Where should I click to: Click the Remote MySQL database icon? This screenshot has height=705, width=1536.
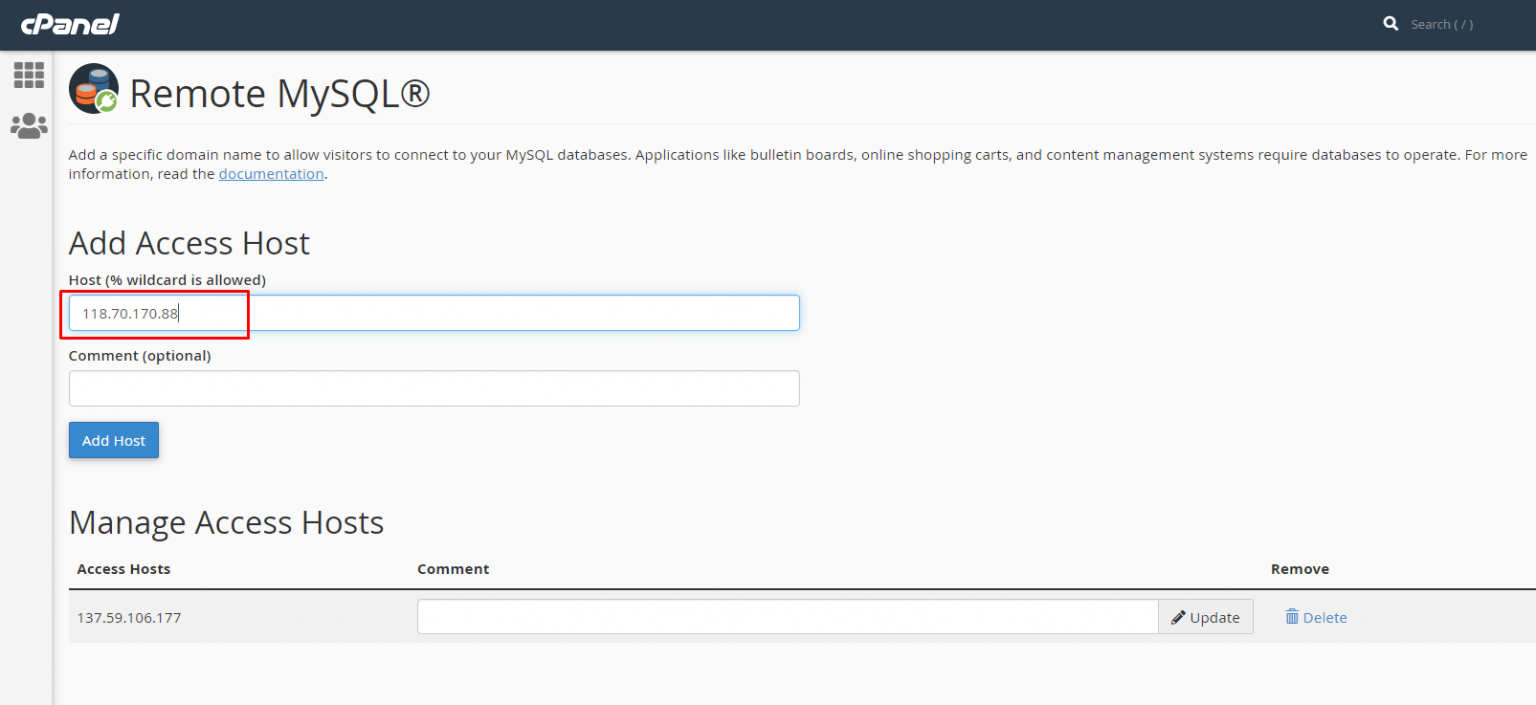(93, 89)
